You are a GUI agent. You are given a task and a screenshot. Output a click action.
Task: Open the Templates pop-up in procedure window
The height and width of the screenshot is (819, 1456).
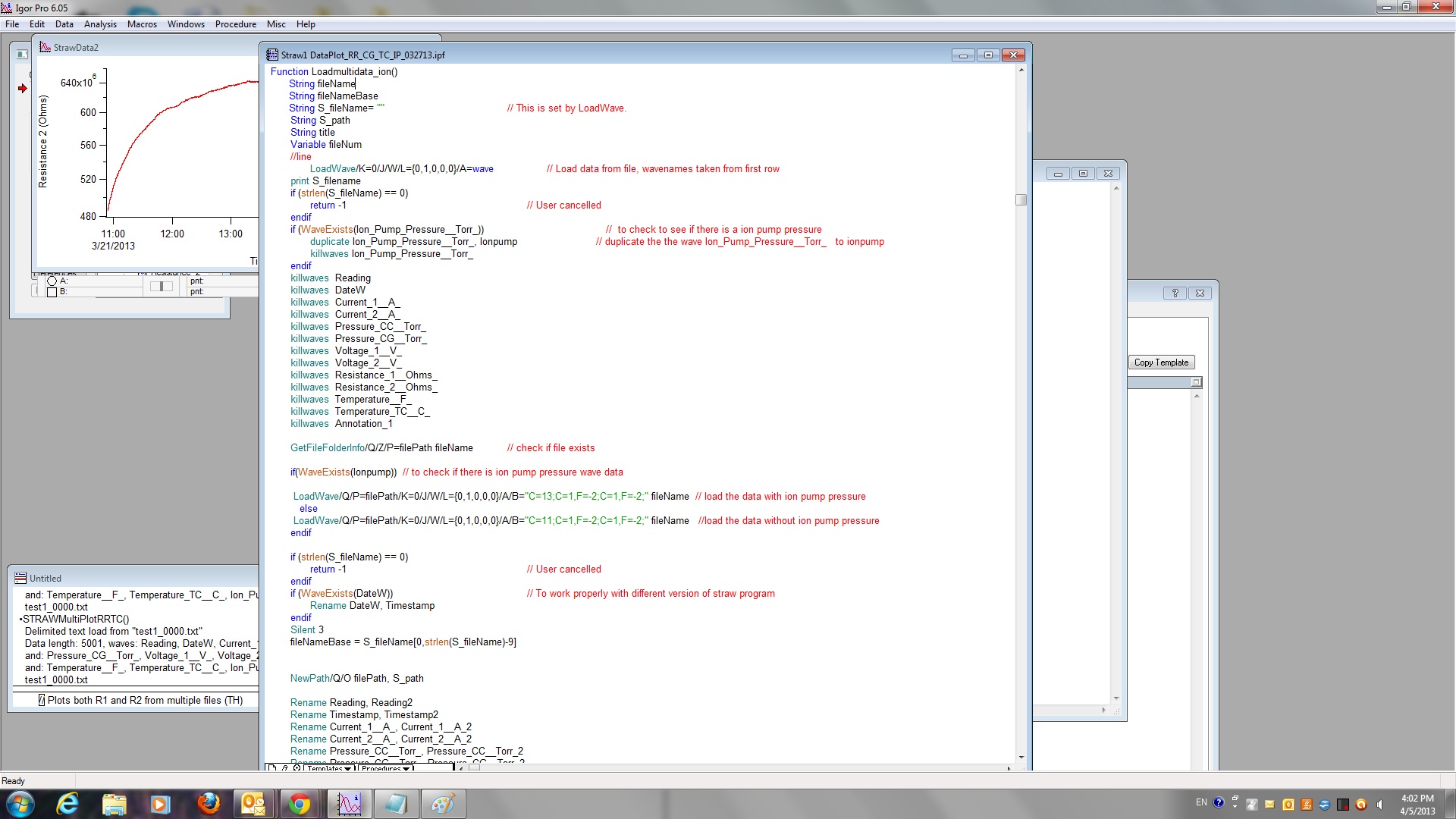pos(328,768)
